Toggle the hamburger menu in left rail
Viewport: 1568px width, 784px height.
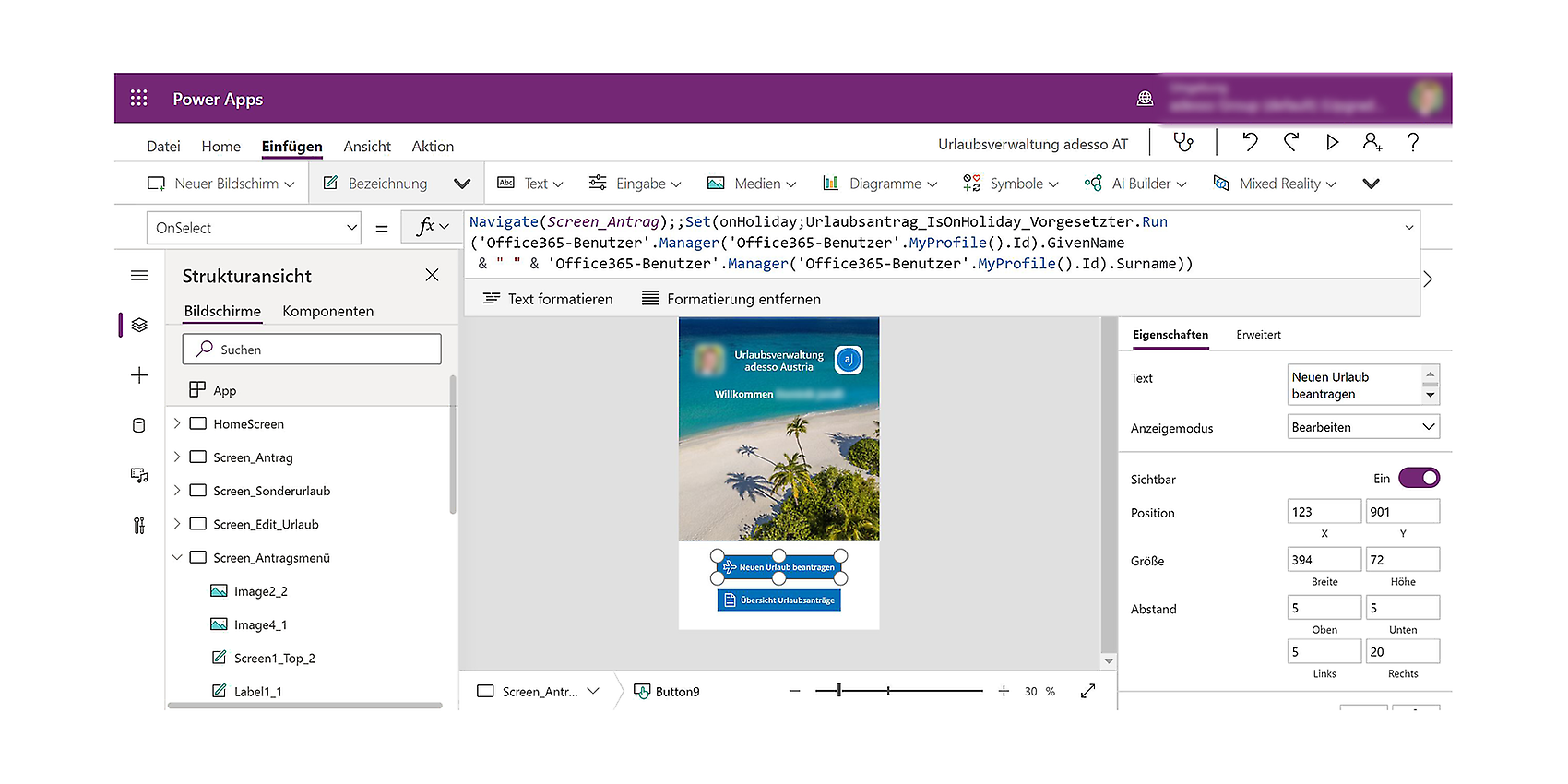pos(139,276)
